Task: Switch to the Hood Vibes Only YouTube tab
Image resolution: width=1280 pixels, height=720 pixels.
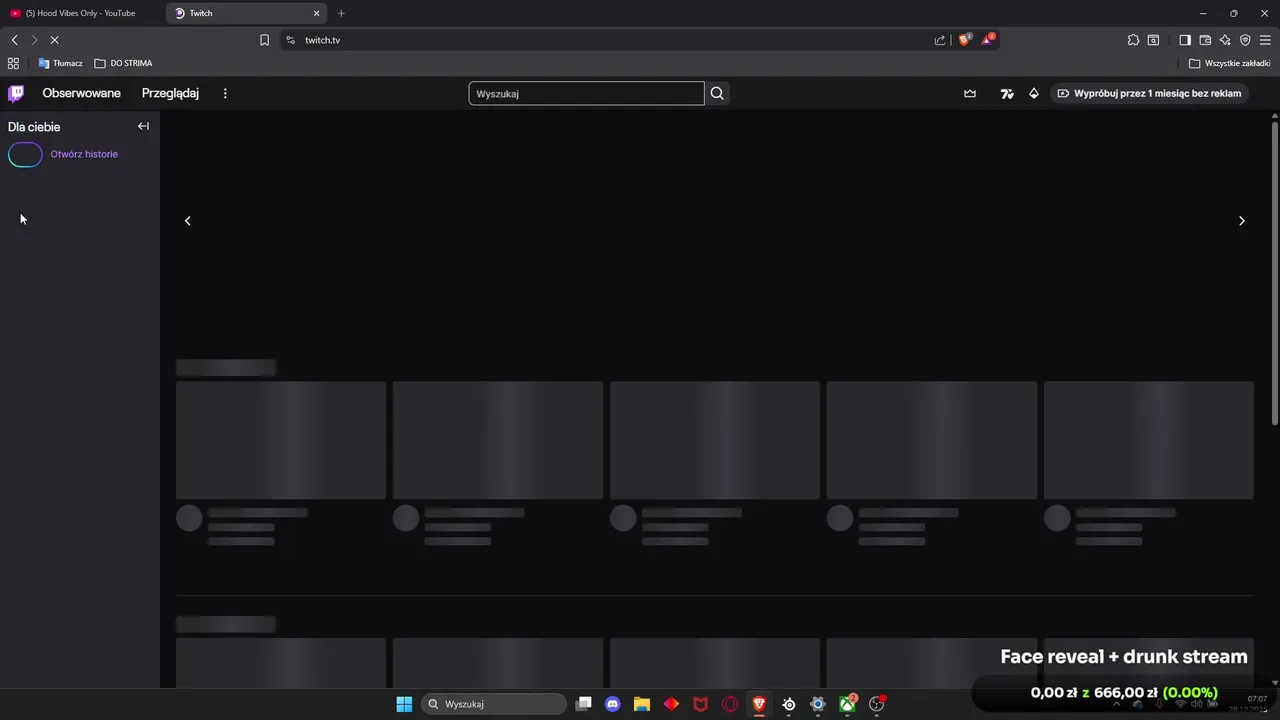Action: [80, 13]
